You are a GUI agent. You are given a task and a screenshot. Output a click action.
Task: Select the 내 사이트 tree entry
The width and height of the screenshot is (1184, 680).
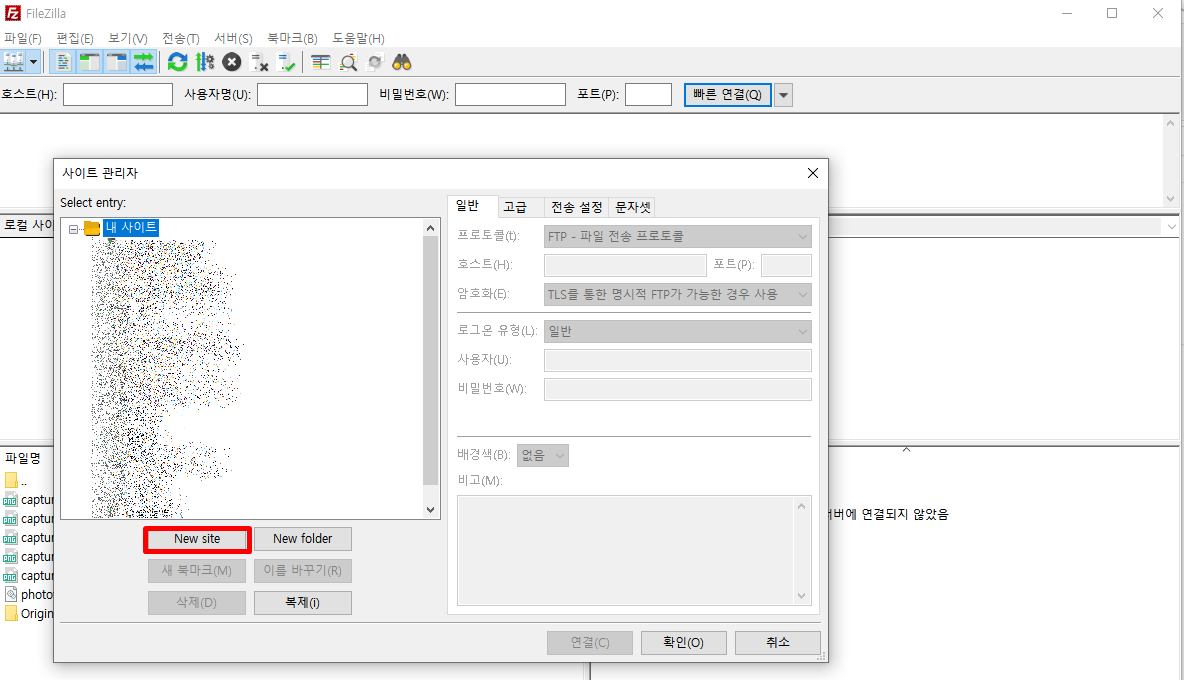click(131, 227)
